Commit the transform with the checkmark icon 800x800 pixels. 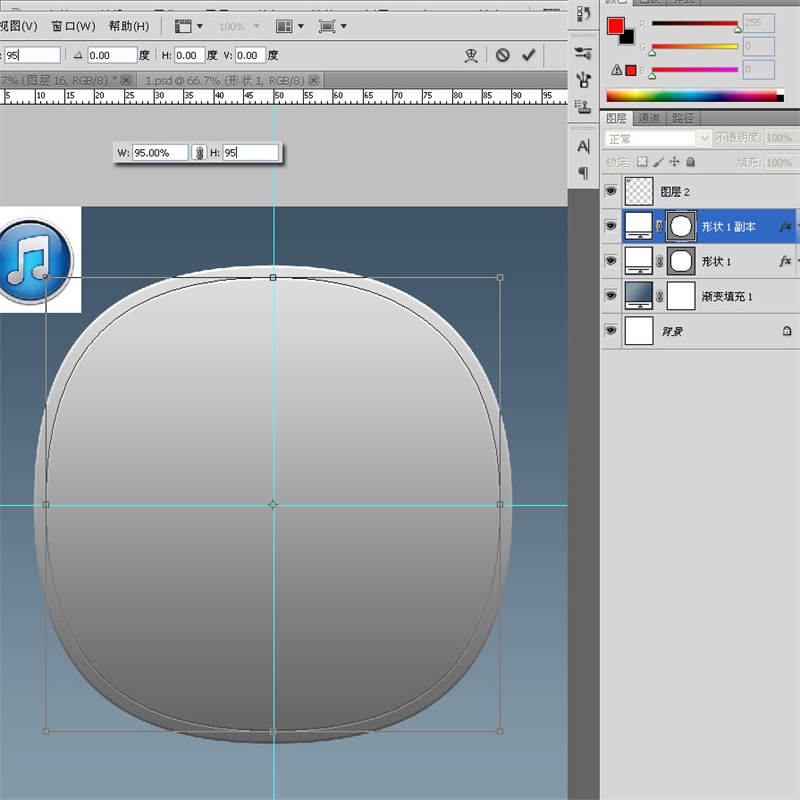coord(529,56)
